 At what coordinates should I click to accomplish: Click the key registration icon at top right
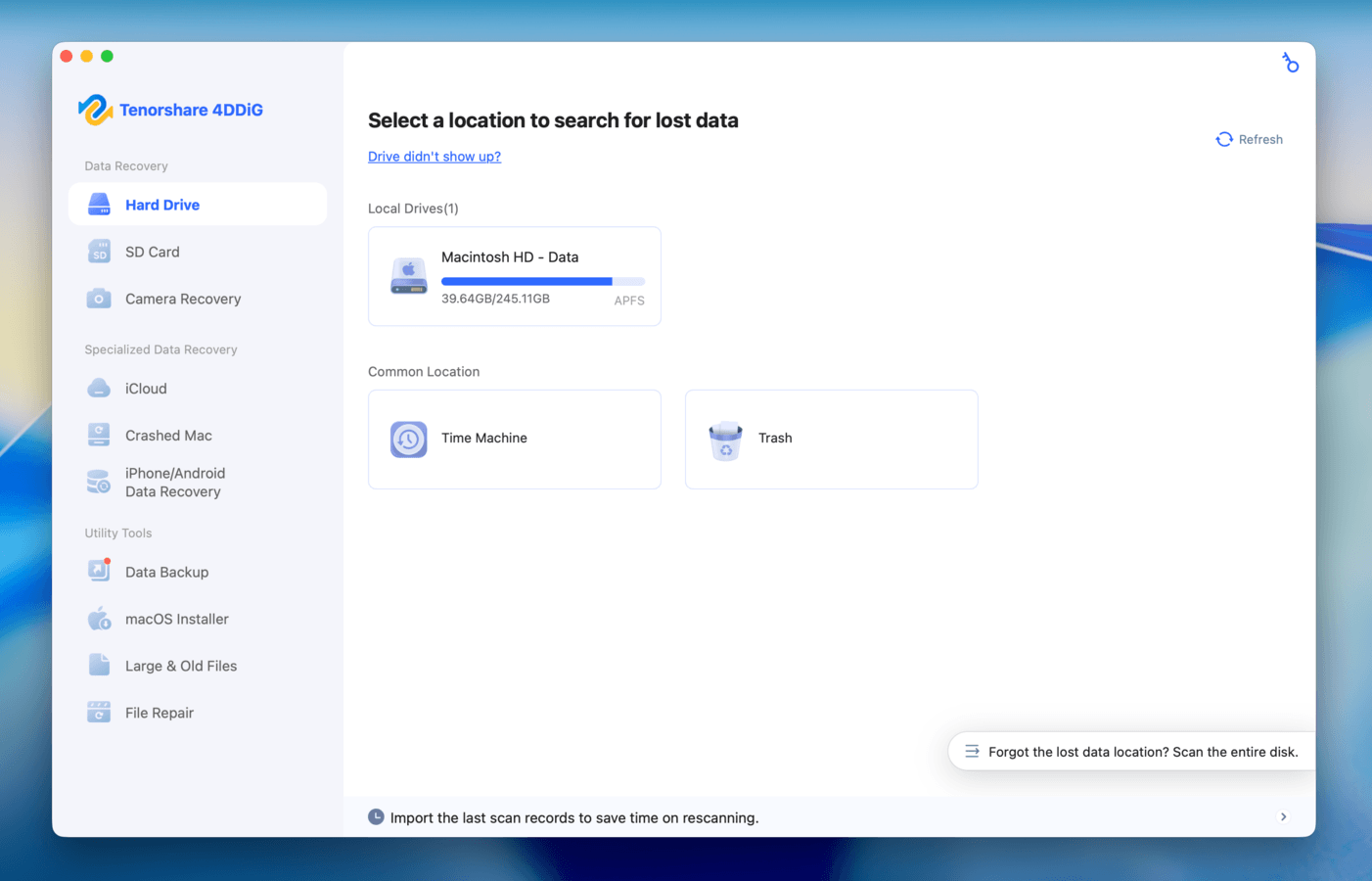point(1291,62)
